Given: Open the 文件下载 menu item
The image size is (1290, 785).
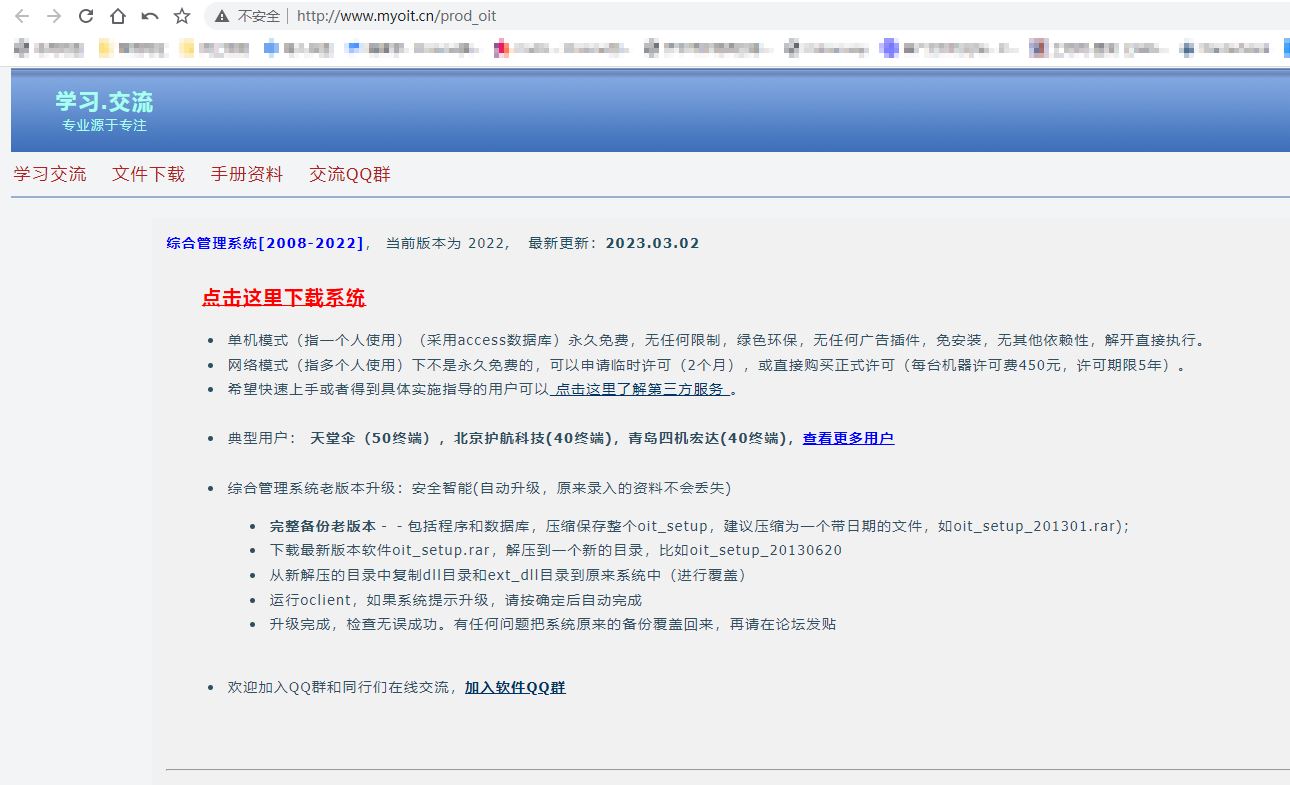Looking at the screenshot, I should click(x=148, y=174).
